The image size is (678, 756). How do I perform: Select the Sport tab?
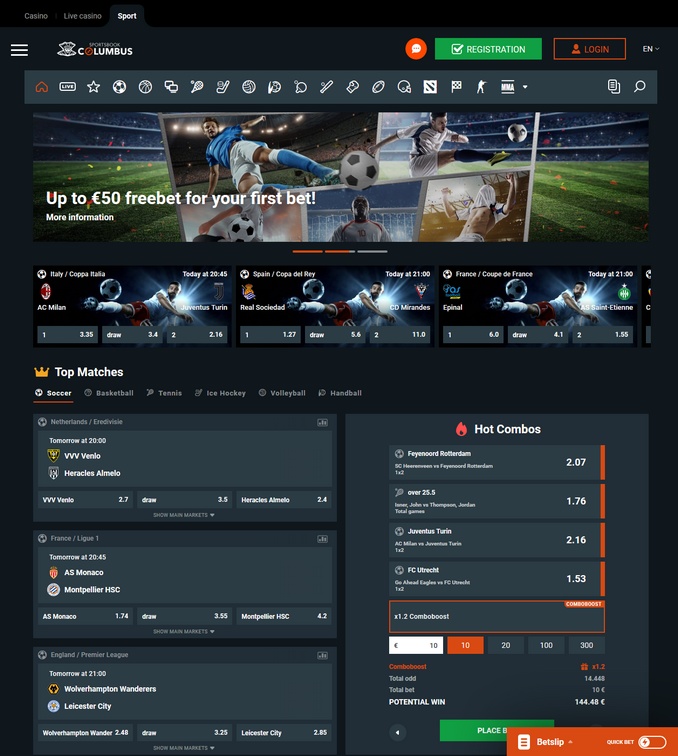127,16
